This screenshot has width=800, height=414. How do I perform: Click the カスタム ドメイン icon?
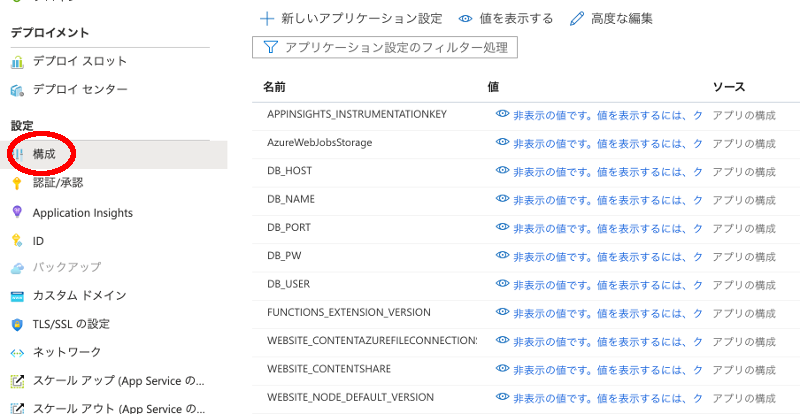tap(17, 296)
